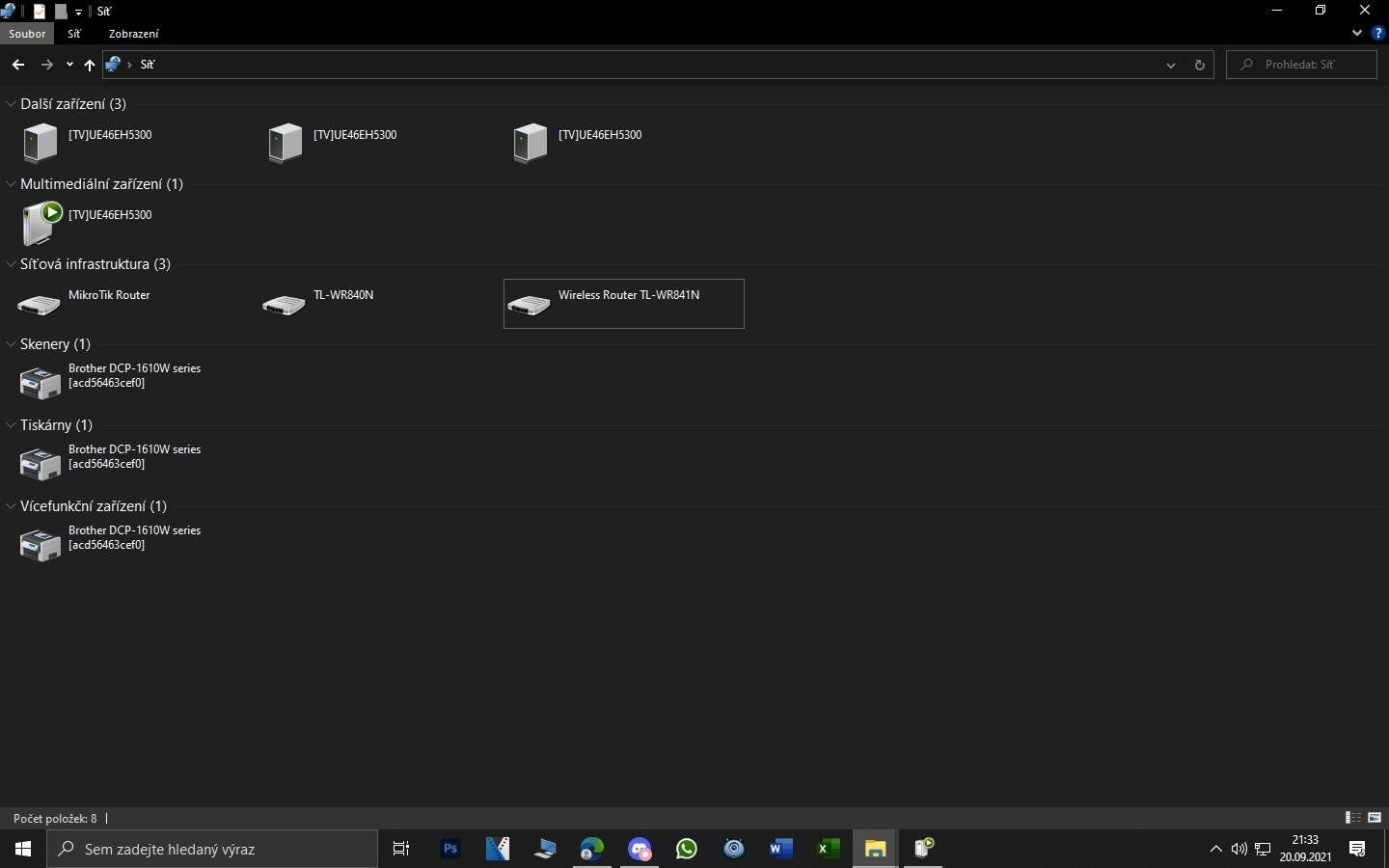Collapse the Síťová infrastruktura group
The width and height of the screenshot is (1389, 868).
[x=11, y=263]
